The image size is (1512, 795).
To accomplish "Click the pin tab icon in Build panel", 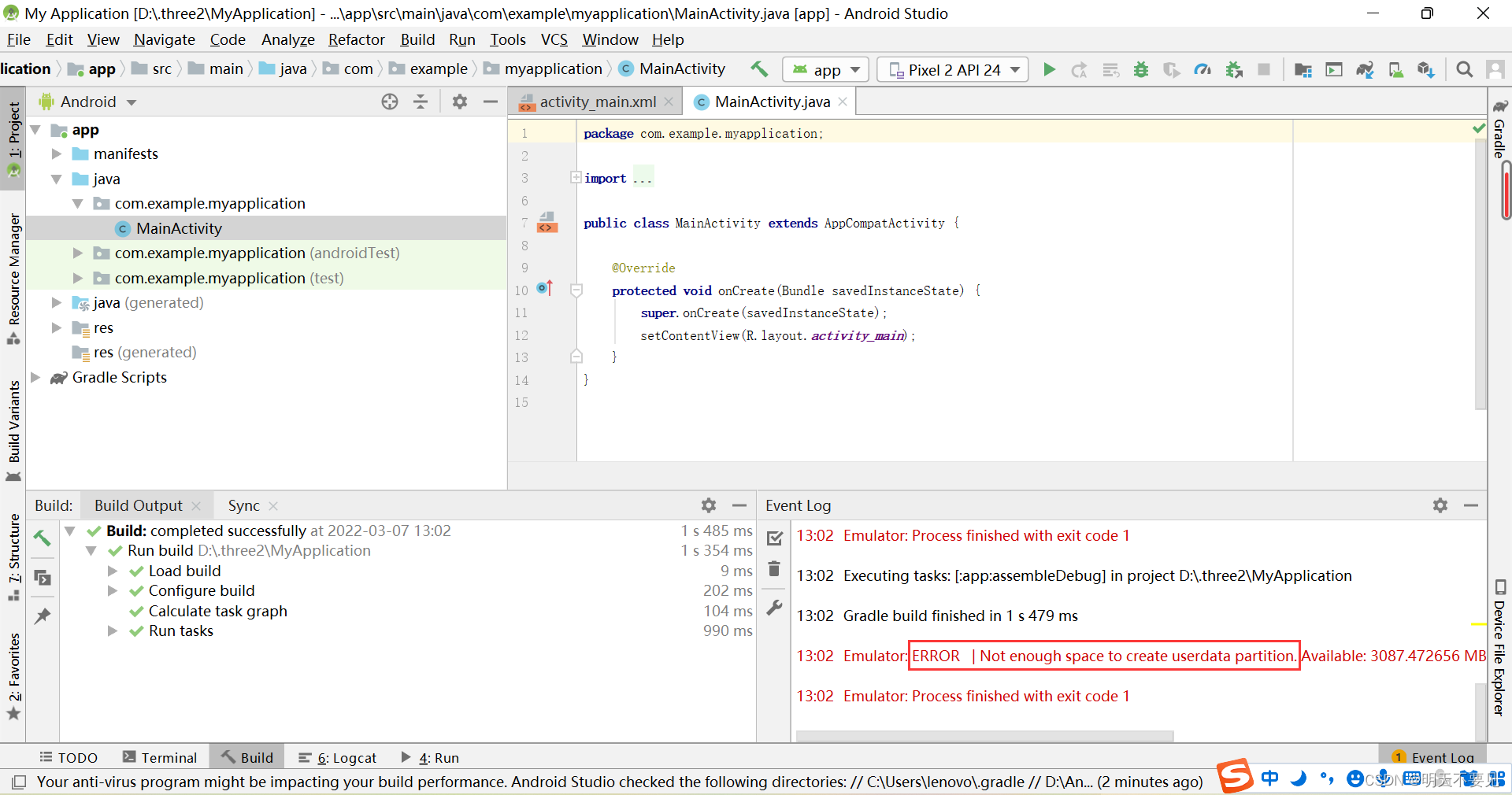I will click(x=43, y=616).
